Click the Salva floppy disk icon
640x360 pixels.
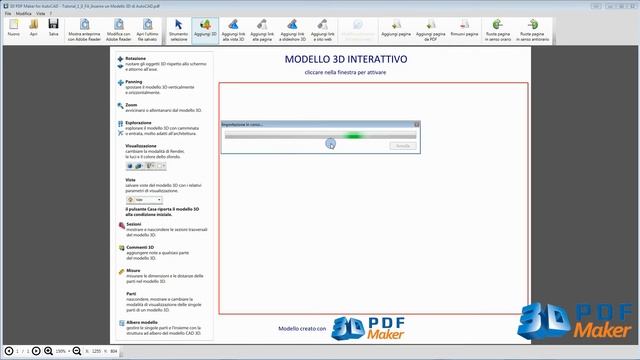click(53, 28)
